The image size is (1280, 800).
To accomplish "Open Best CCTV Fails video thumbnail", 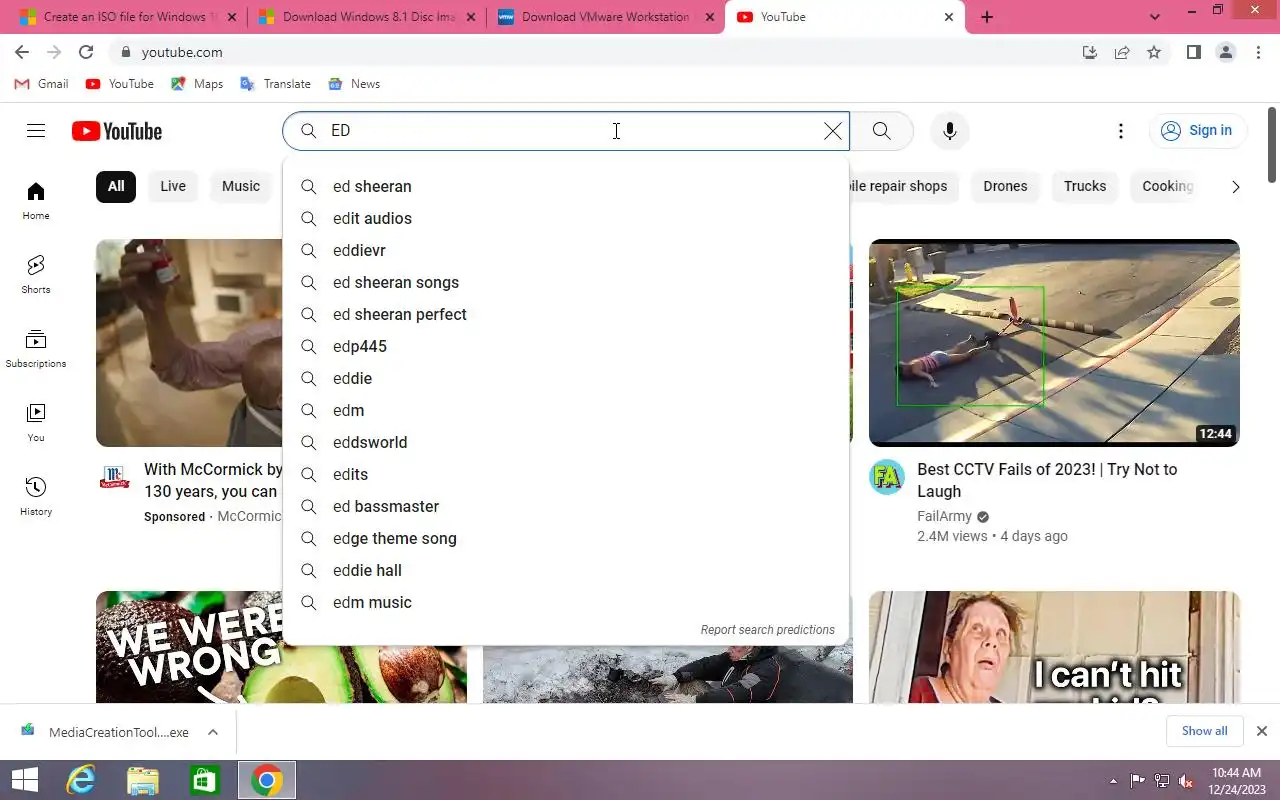I will tap(1054, 343).
